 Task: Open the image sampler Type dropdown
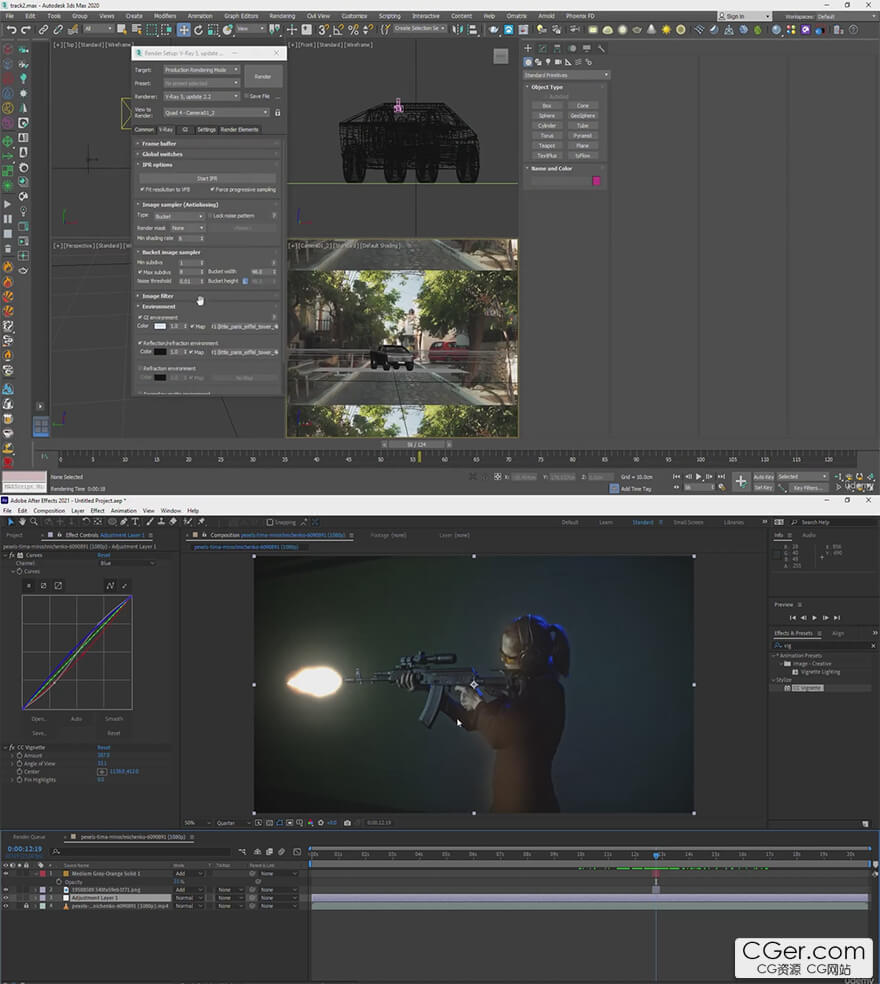(179, 216)
